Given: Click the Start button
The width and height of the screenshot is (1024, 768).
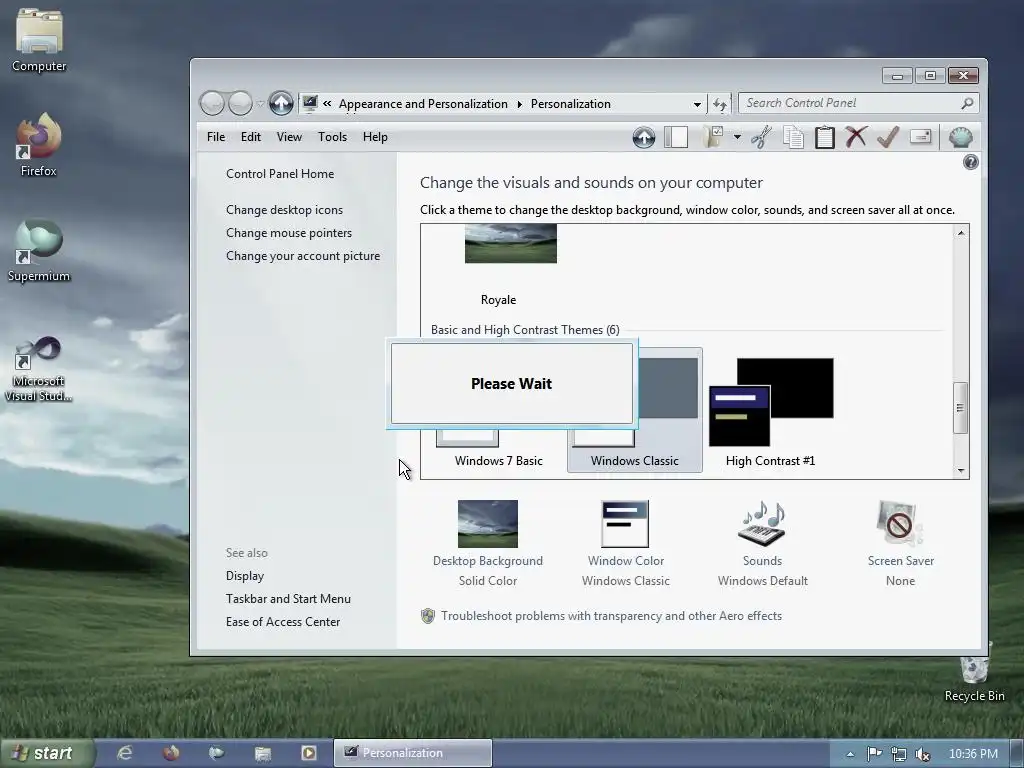Looking at the screenshot, I should [47, 753].
